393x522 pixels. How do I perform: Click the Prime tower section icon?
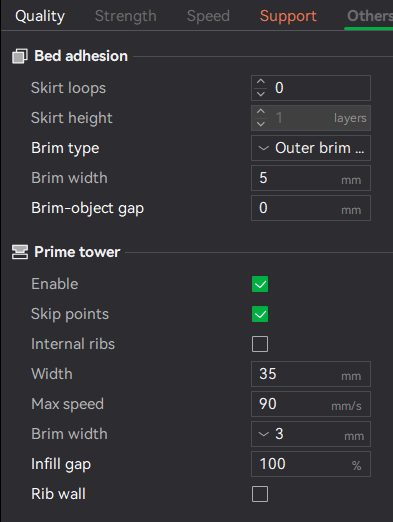coord(20,252)
